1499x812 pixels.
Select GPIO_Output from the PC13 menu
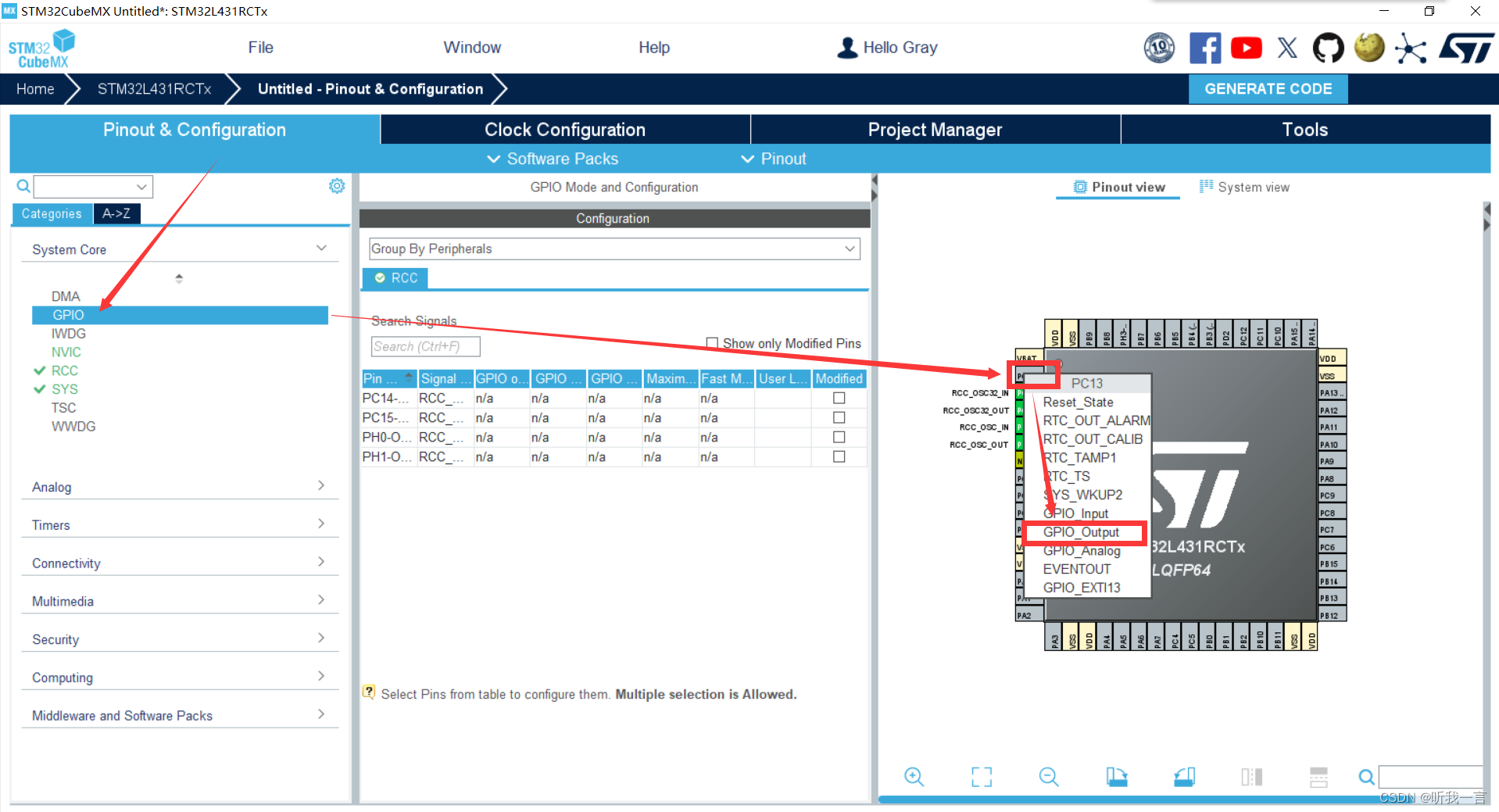pyautogui.click(x=1081, y=532)
